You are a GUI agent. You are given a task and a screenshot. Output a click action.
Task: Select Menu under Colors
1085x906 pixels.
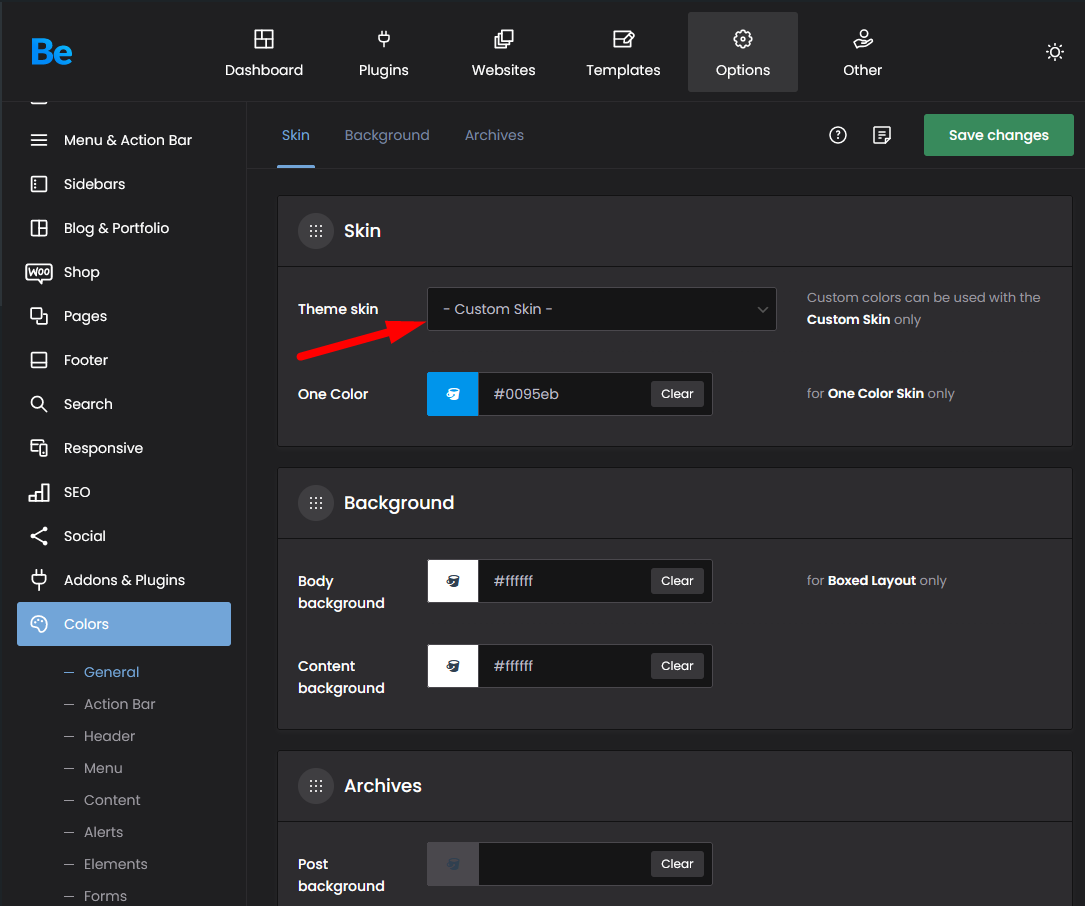(x=103, y=768)
